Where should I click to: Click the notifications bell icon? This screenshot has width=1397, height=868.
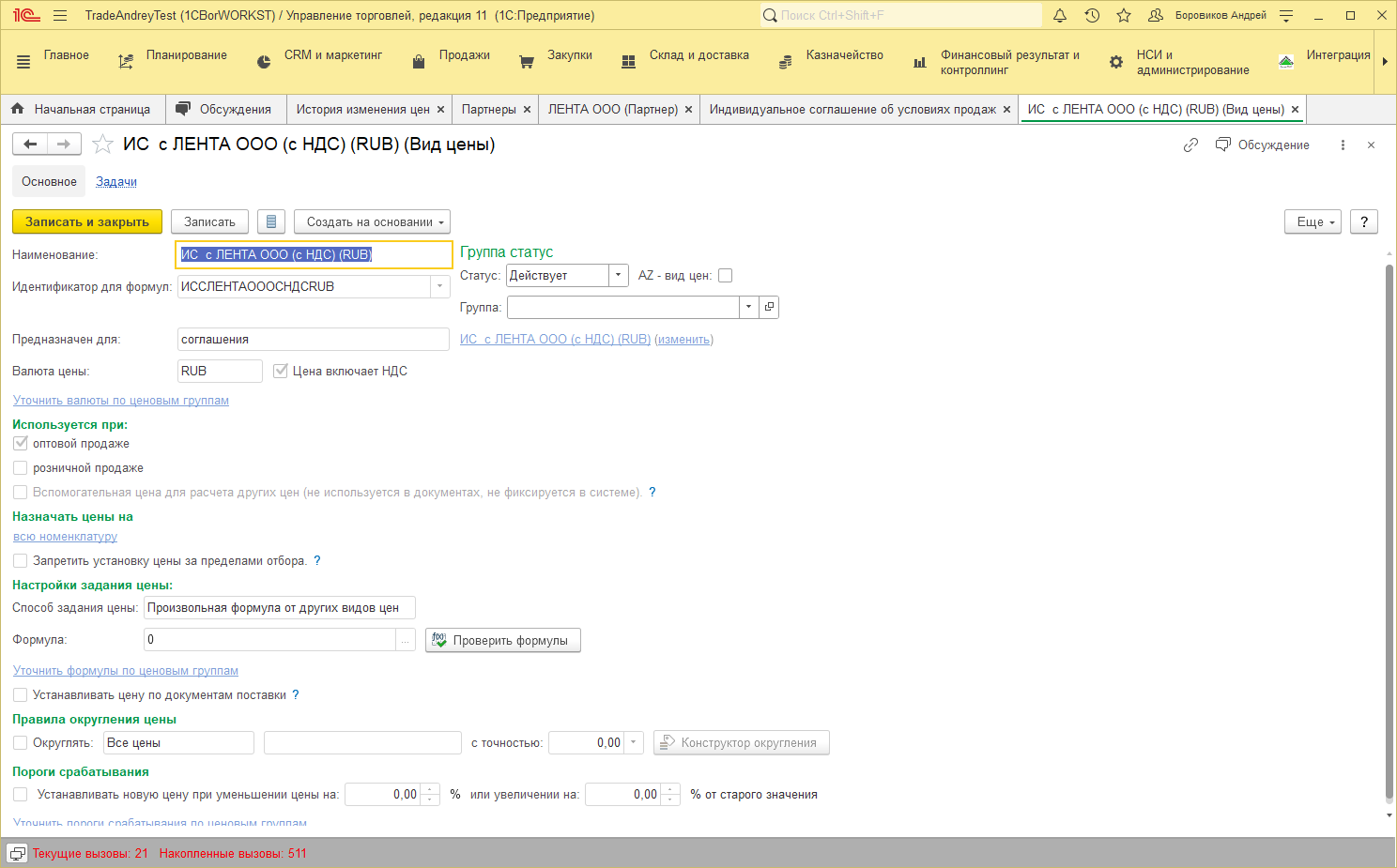(1060, 15)
